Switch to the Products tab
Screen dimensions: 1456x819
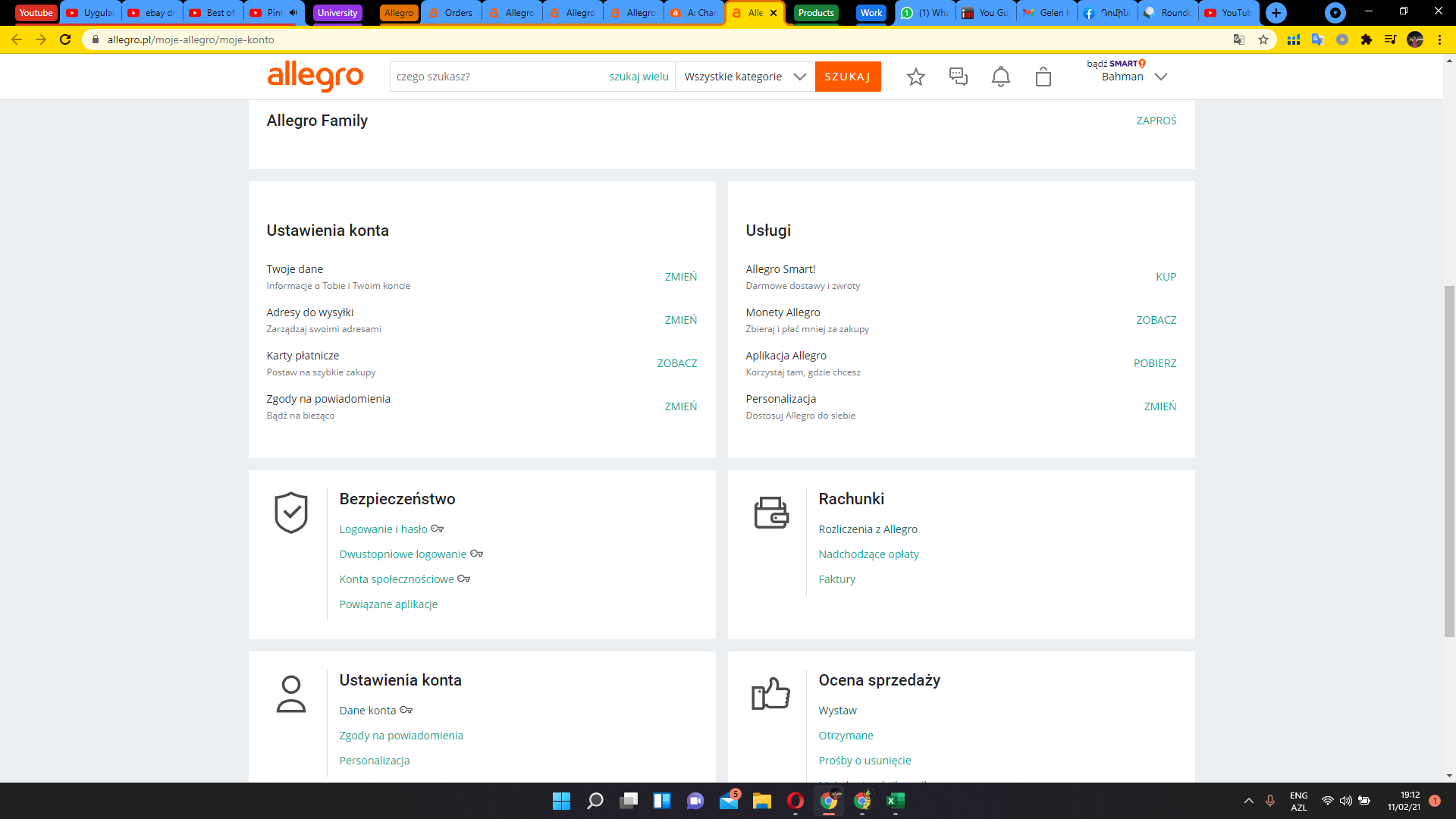coord(815,13)
